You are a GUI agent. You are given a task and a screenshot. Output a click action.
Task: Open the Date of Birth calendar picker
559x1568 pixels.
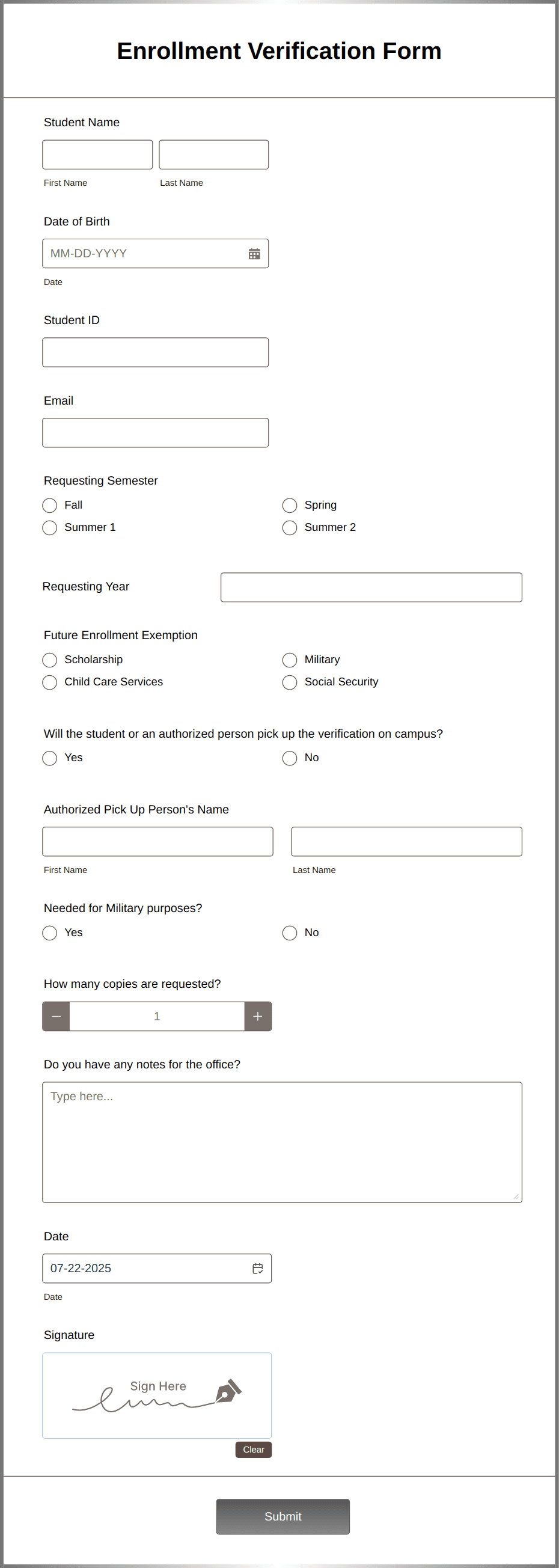[255, 253]
